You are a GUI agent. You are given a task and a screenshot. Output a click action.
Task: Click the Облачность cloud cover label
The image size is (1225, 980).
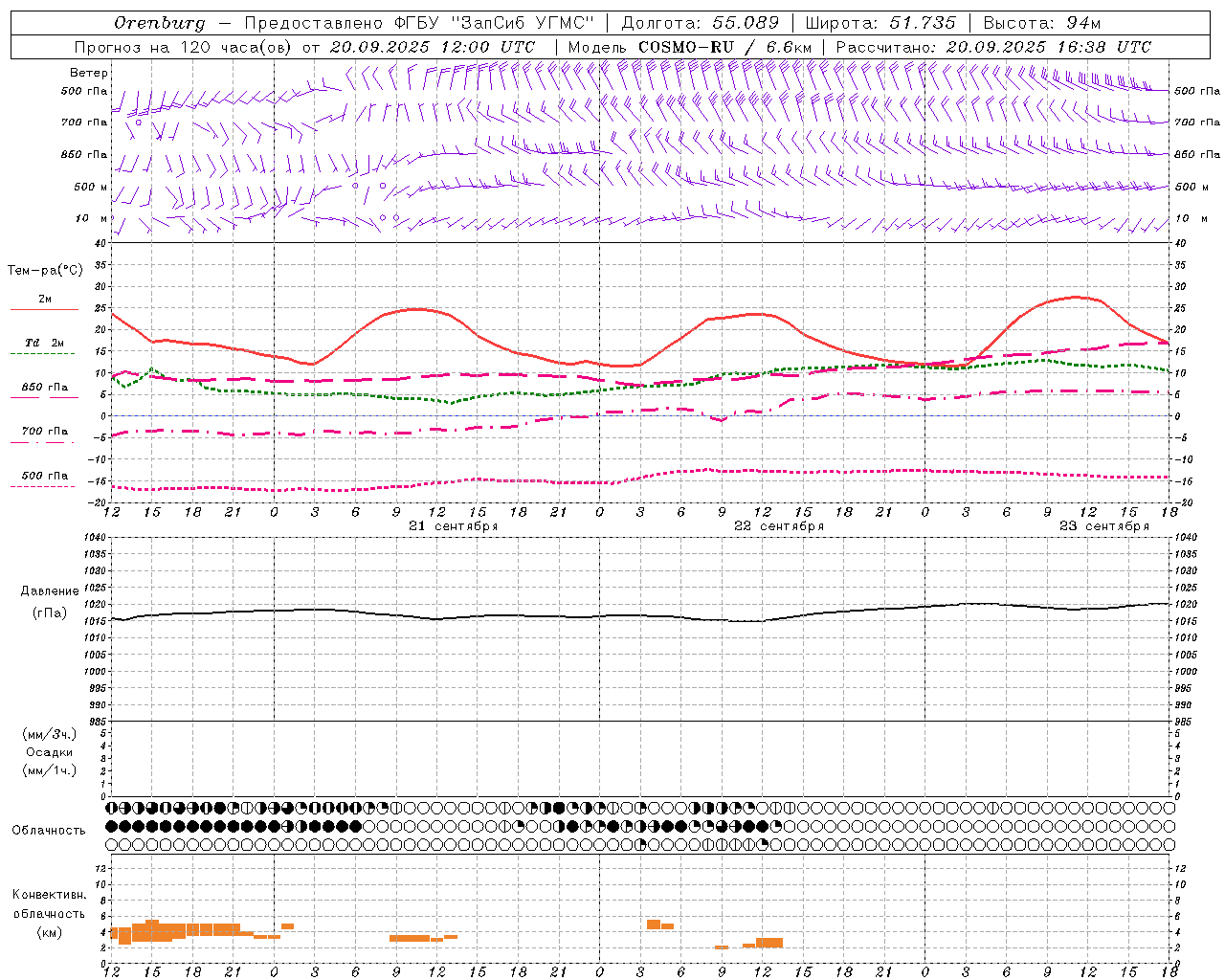point(49,831)
